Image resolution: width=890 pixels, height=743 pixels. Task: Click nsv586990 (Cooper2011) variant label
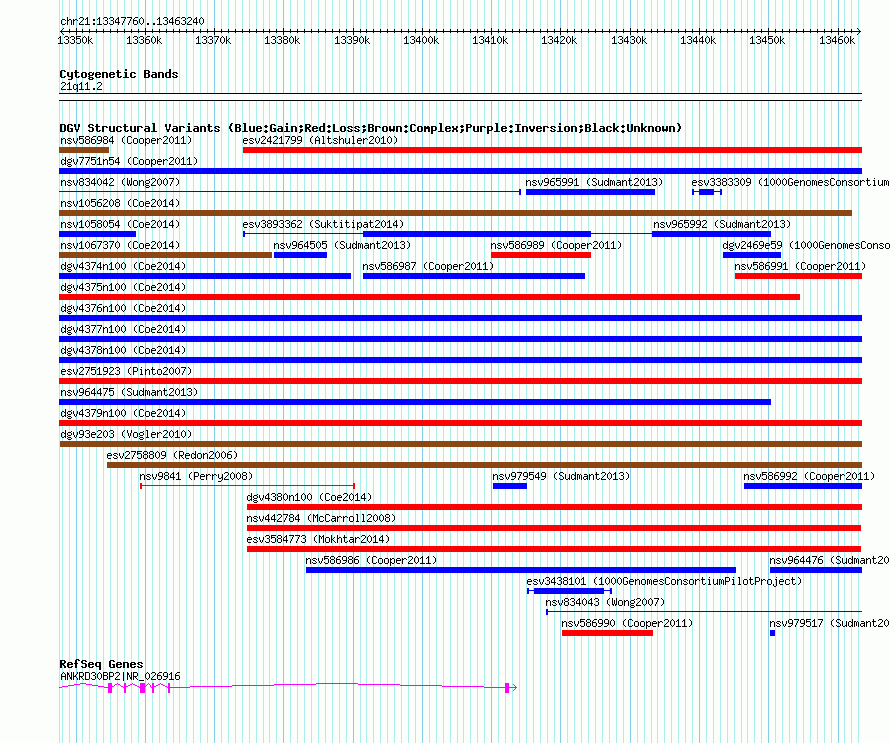627,623
